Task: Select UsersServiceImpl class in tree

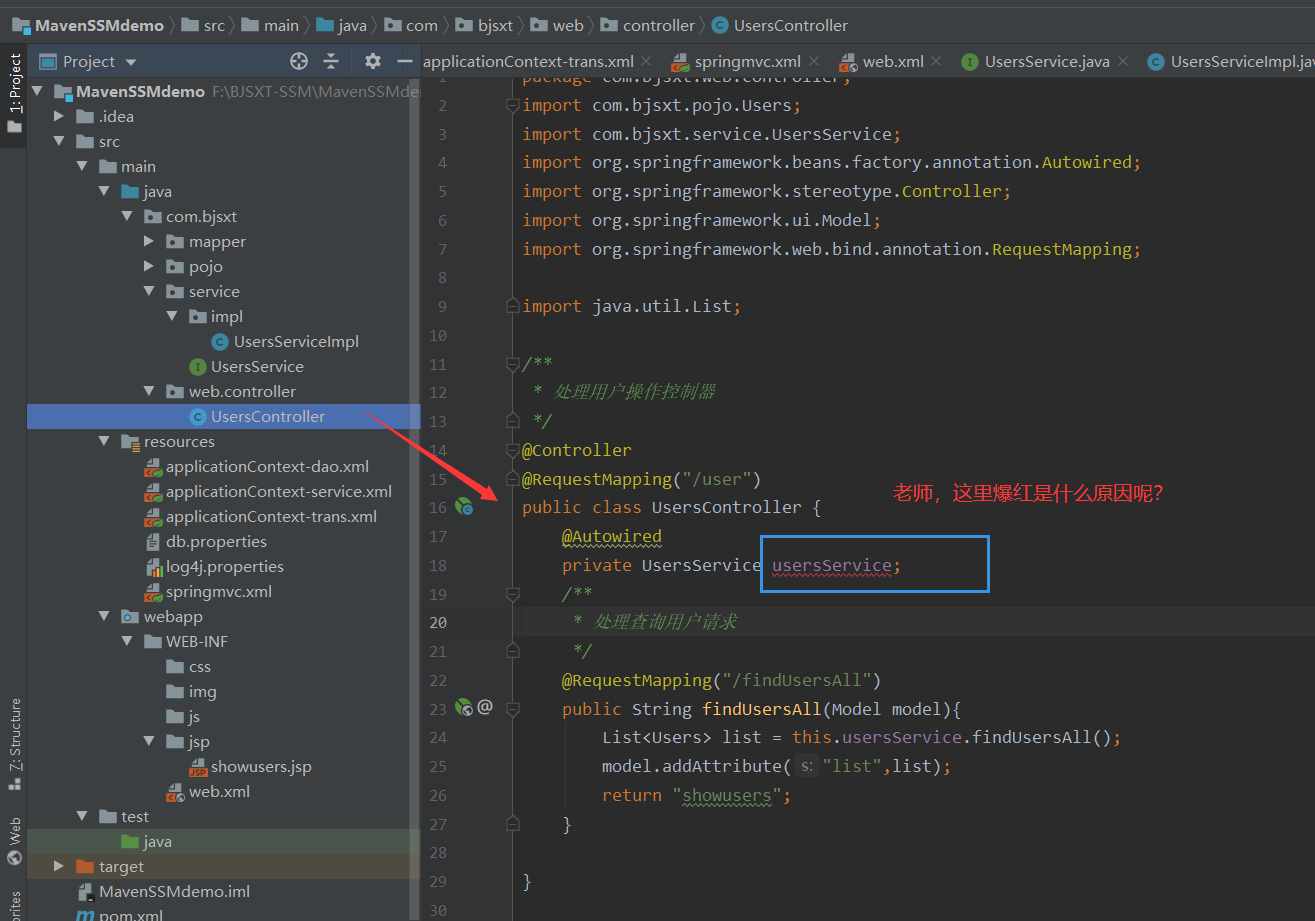Action: coord(285,341)
